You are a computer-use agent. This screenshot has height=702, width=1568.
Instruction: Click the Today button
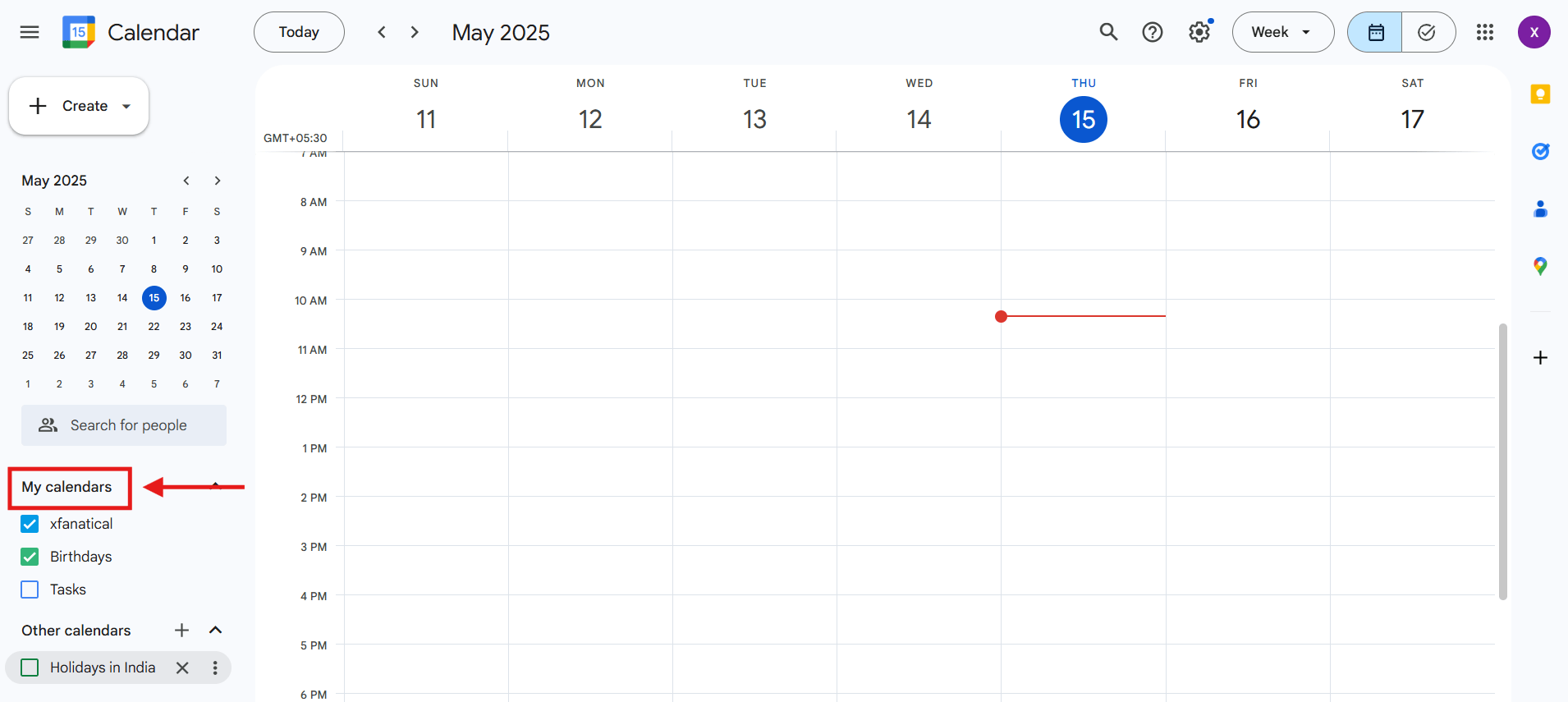299,32
